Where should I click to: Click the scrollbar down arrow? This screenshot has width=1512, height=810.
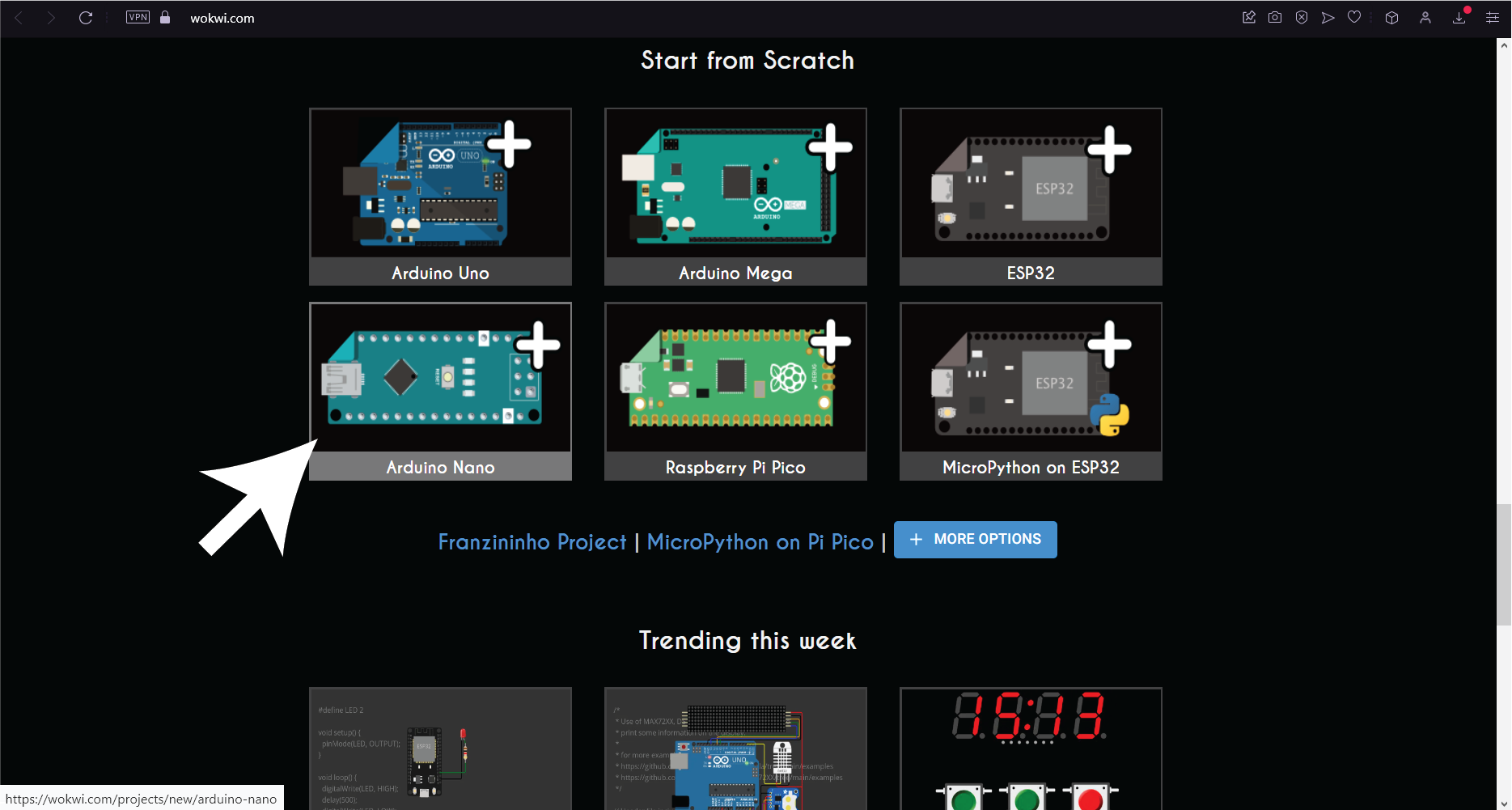(1504, 803)
